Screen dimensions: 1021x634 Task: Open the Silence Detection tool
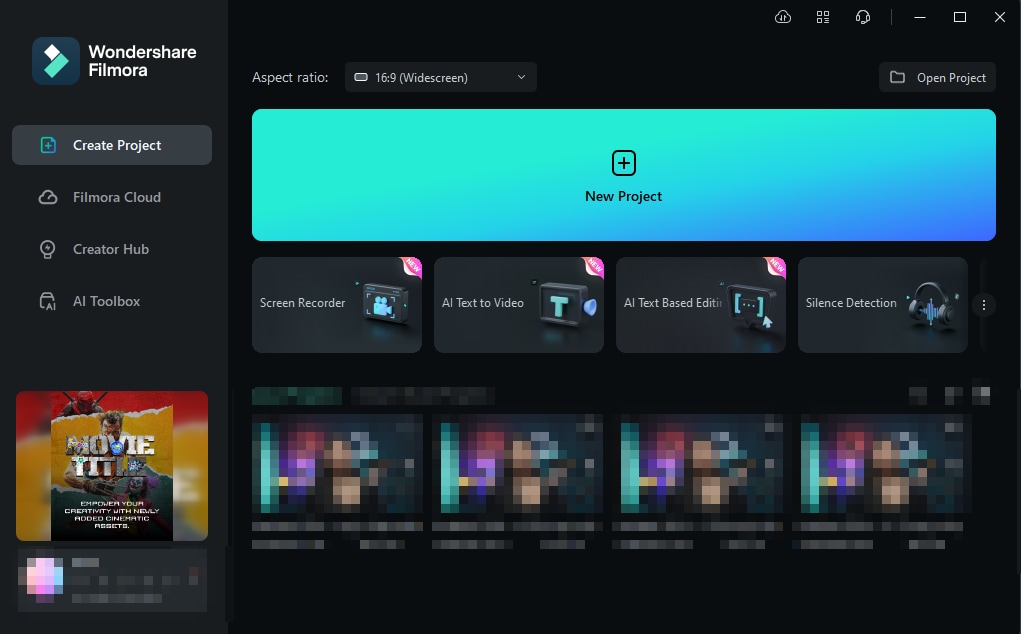(x=883, y=305)
